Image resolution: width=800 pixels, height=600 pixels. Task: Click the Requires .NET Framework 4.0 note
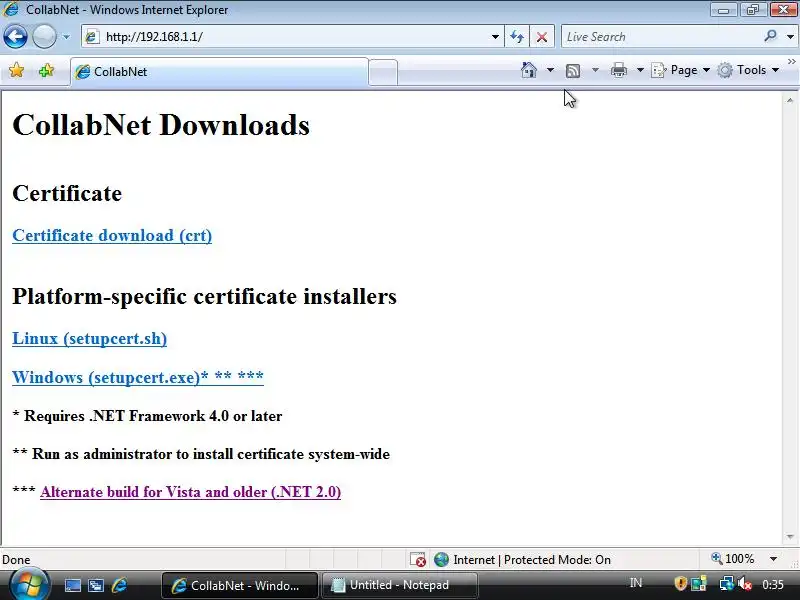pyautogui.click(x=147, y=416)
